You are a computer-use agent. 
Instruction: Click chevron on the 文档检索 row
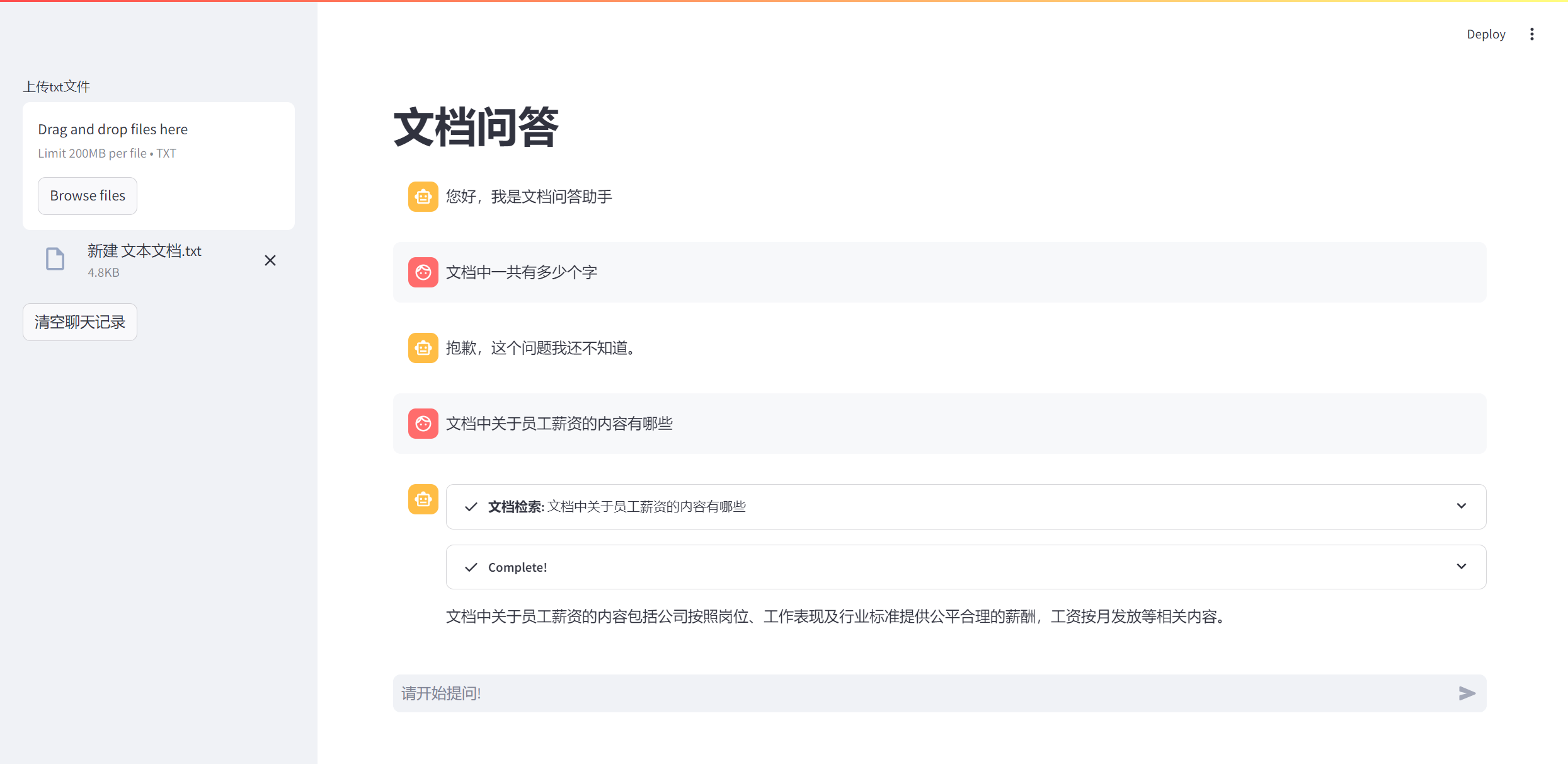pos(1461,506)
